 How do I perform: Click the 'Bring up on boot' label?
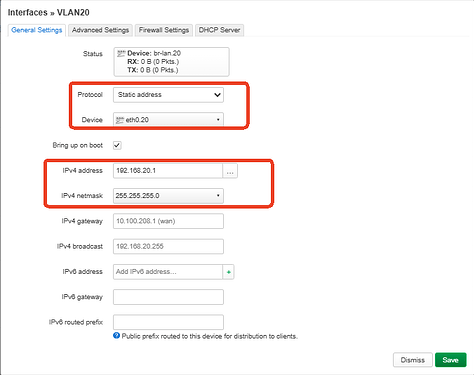pos(78,145)
